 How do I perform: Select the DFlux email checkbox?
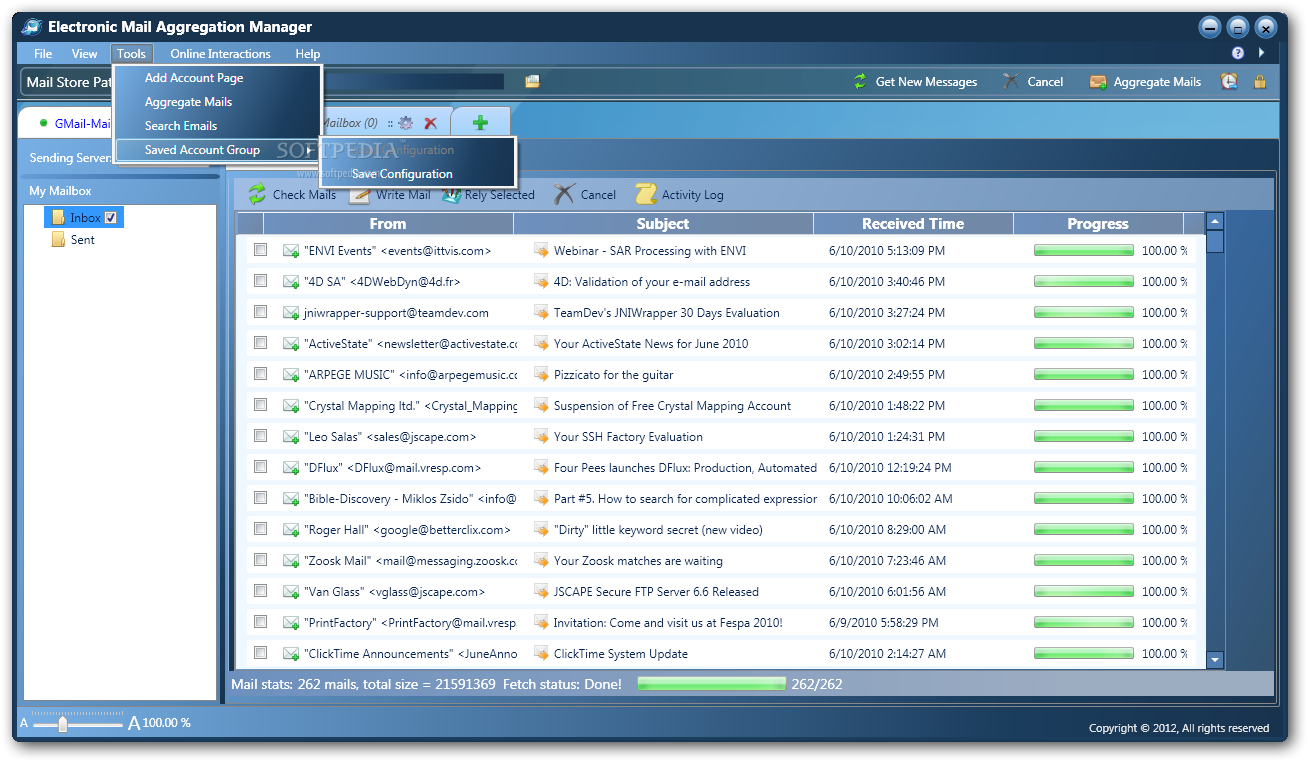260,467
